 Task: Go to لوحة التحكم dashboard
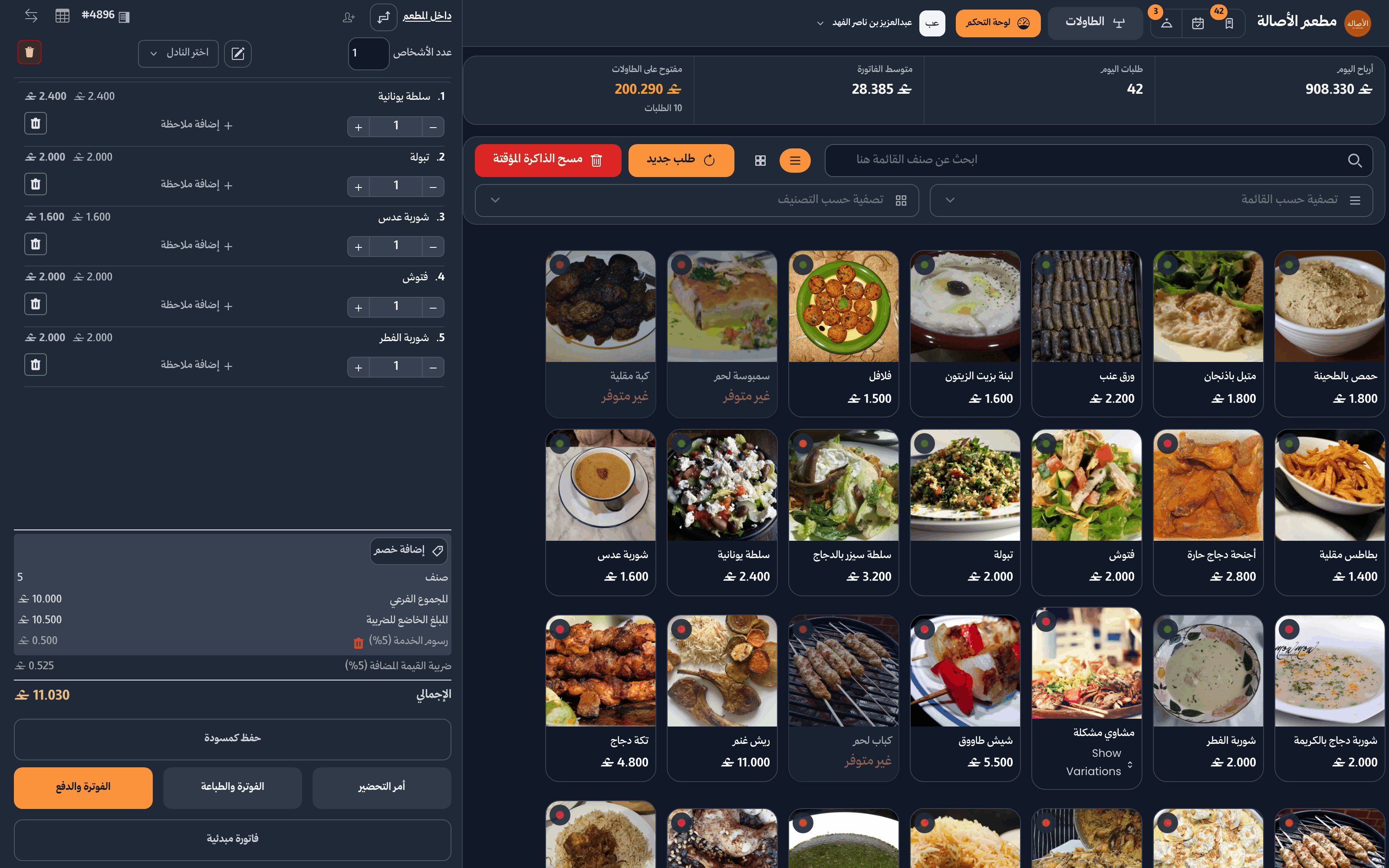tap(997, 23)
